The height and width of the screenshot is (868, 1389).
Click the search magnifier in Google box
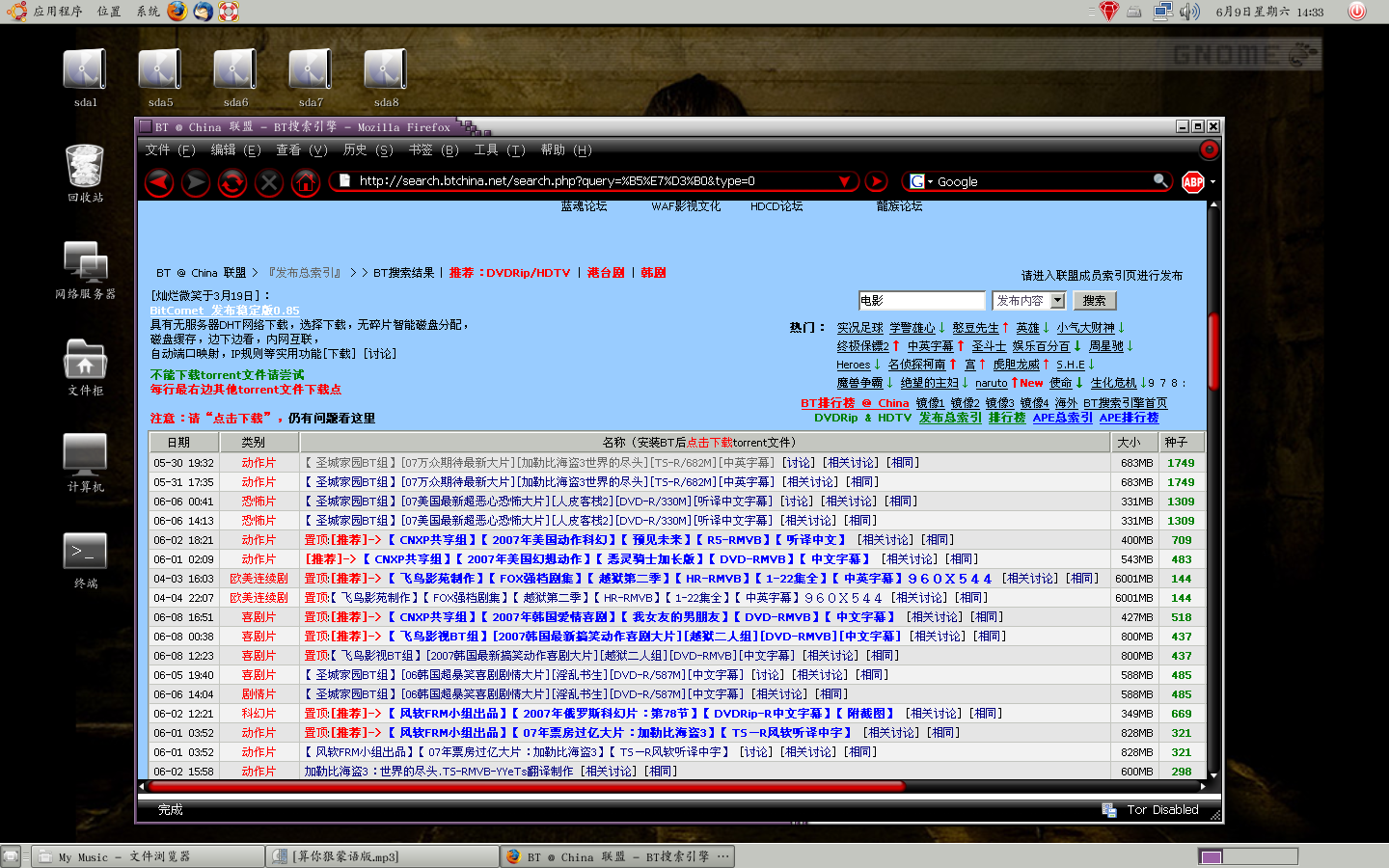1160,180
